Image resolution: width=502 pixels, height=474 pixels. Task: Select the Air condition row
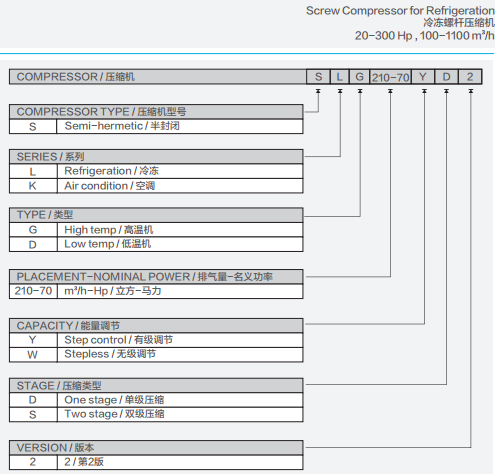pos(156,186)
